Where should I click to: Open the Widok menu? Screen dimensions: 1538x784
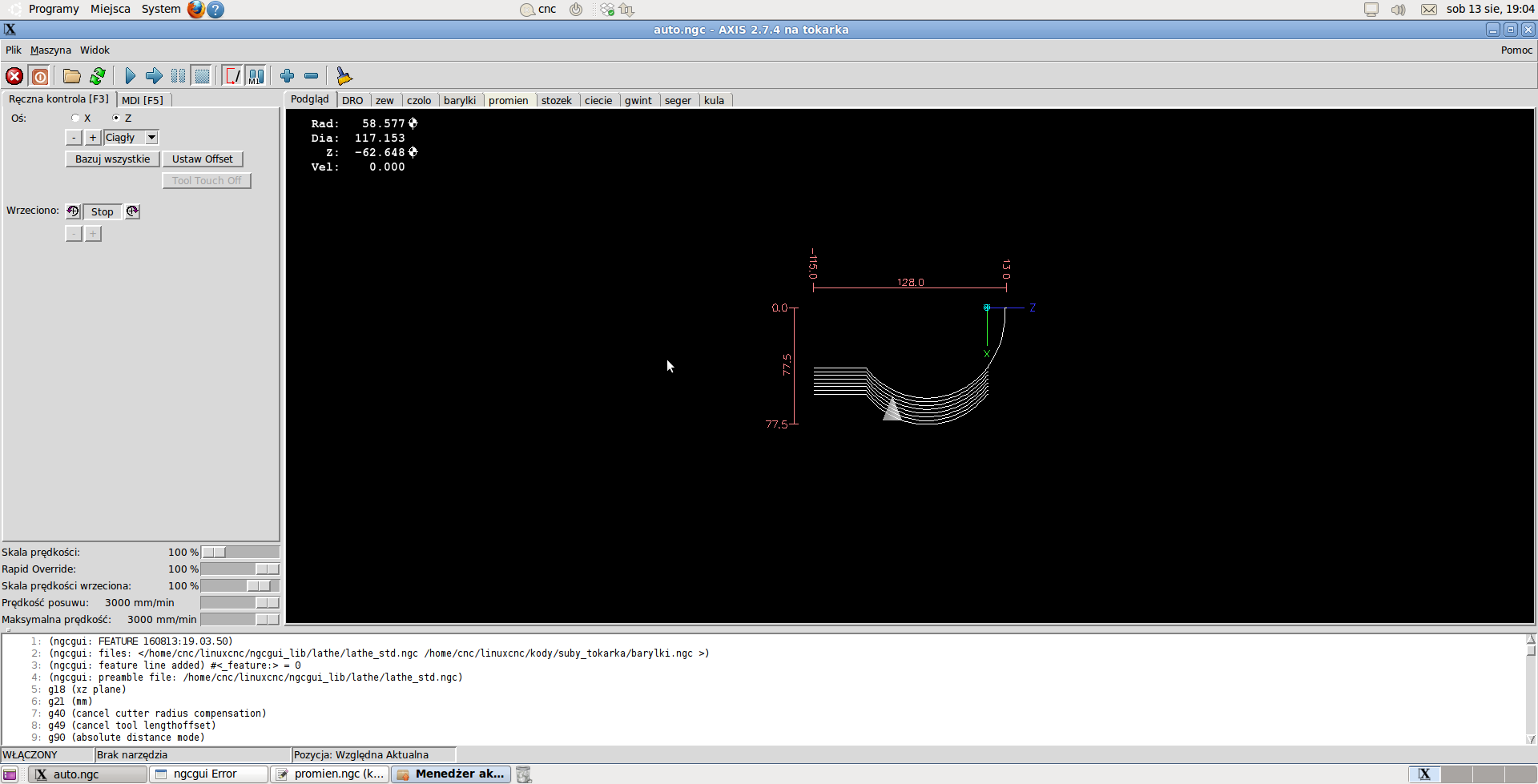coord(95,50)
